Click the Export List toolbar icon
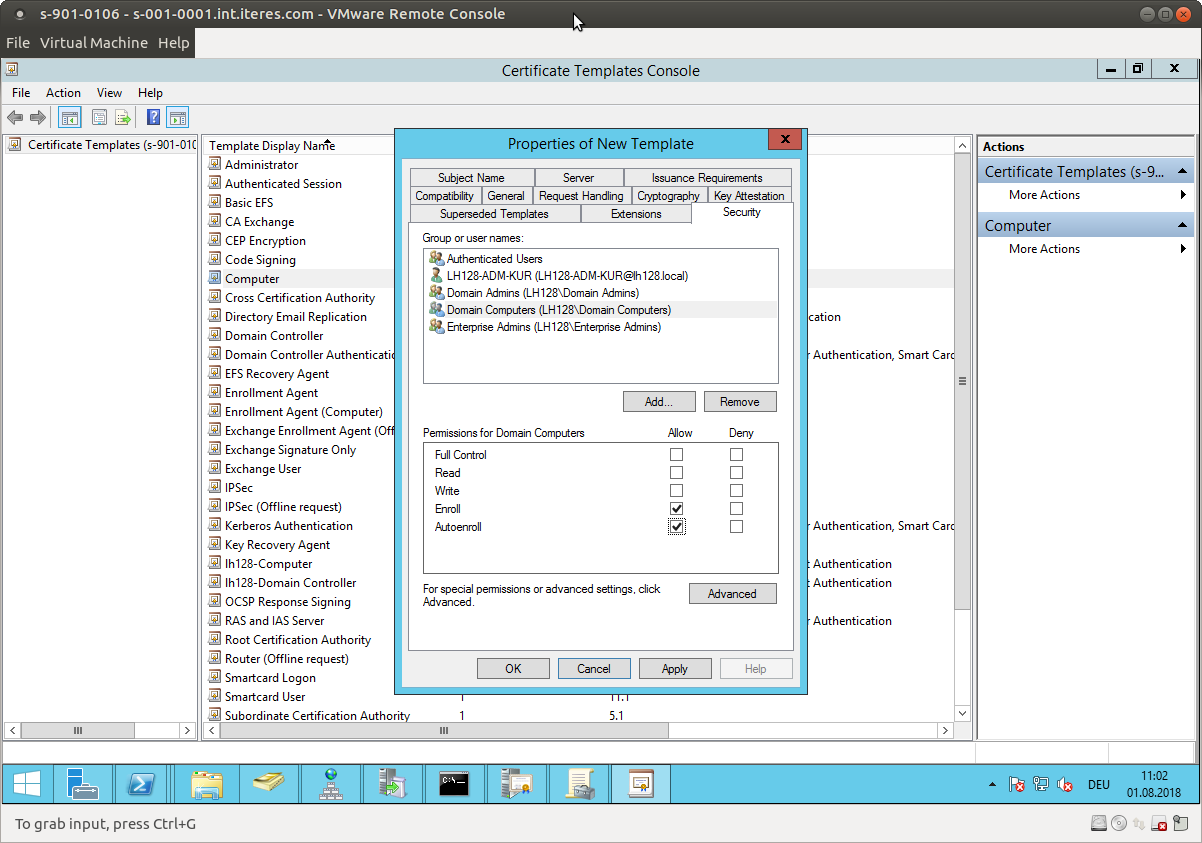 click(123, 117)
